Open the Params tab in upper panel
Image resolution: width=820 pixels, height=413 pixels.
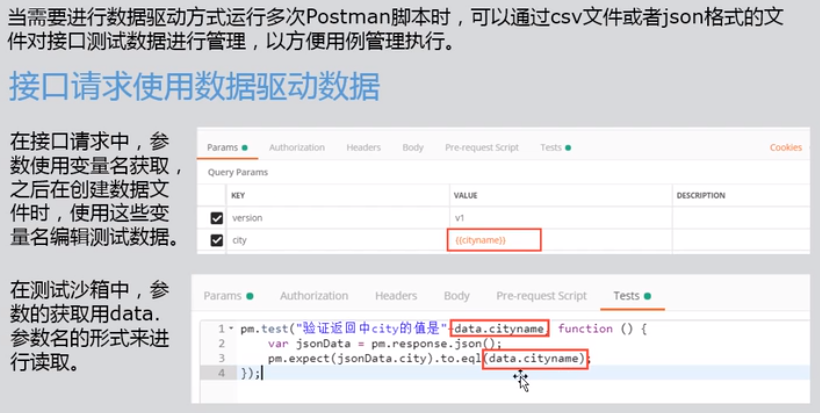coord(227,147)
